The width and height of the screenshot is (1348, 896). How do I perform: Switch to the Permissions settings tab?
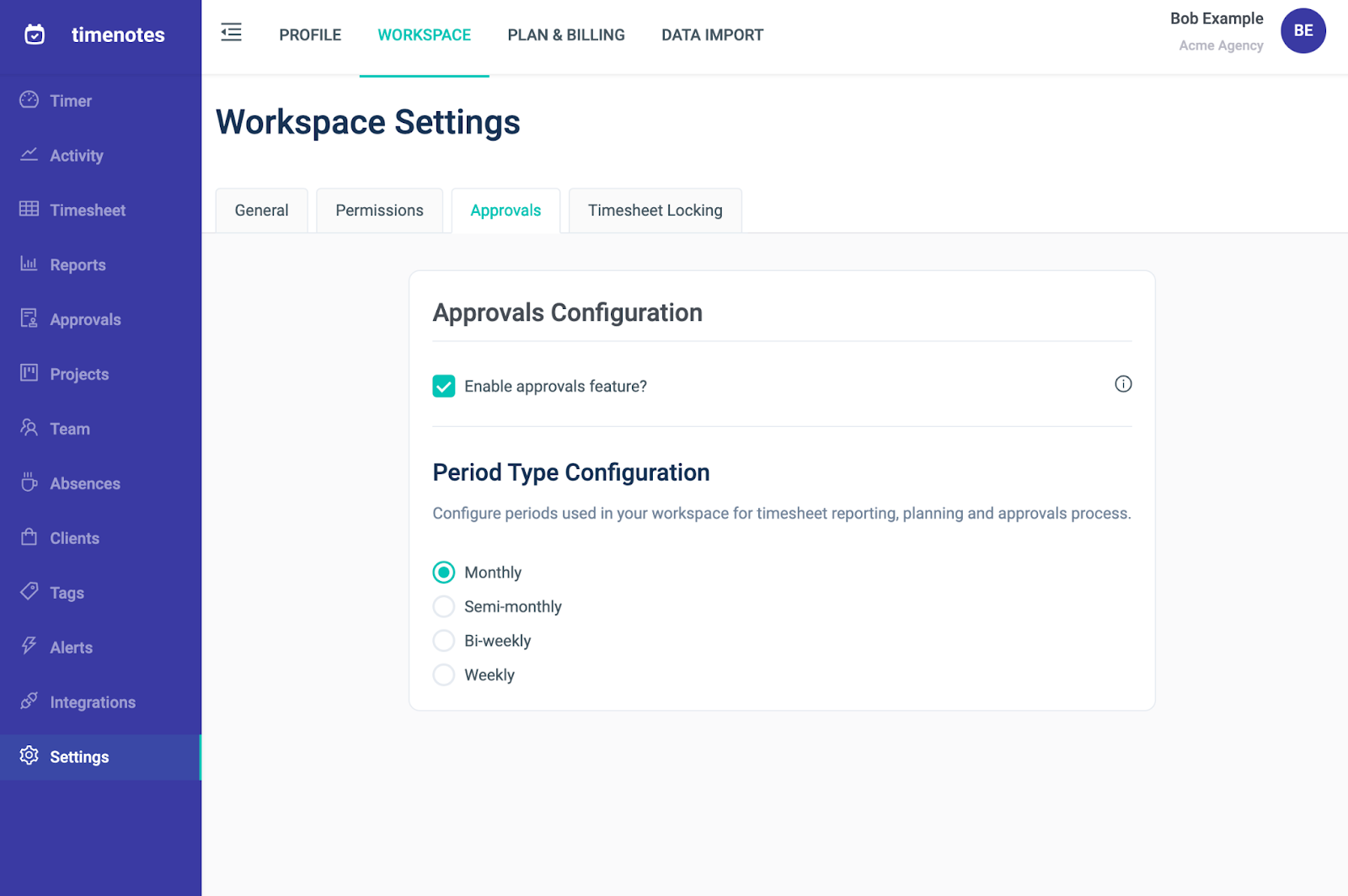pos(380,211)
